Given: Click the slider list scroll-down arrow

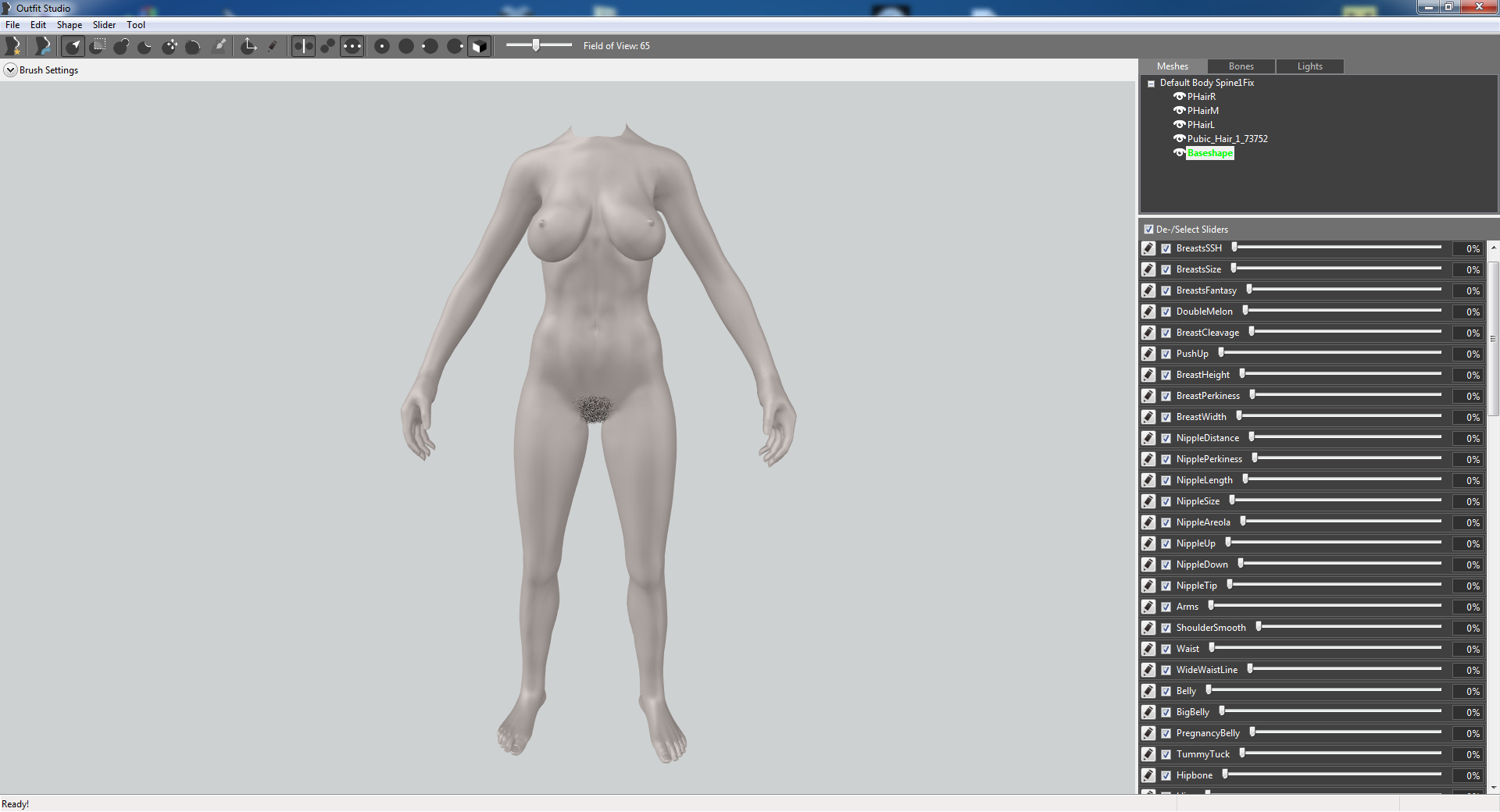Looking at the screenshot, I should [1493, 788].
